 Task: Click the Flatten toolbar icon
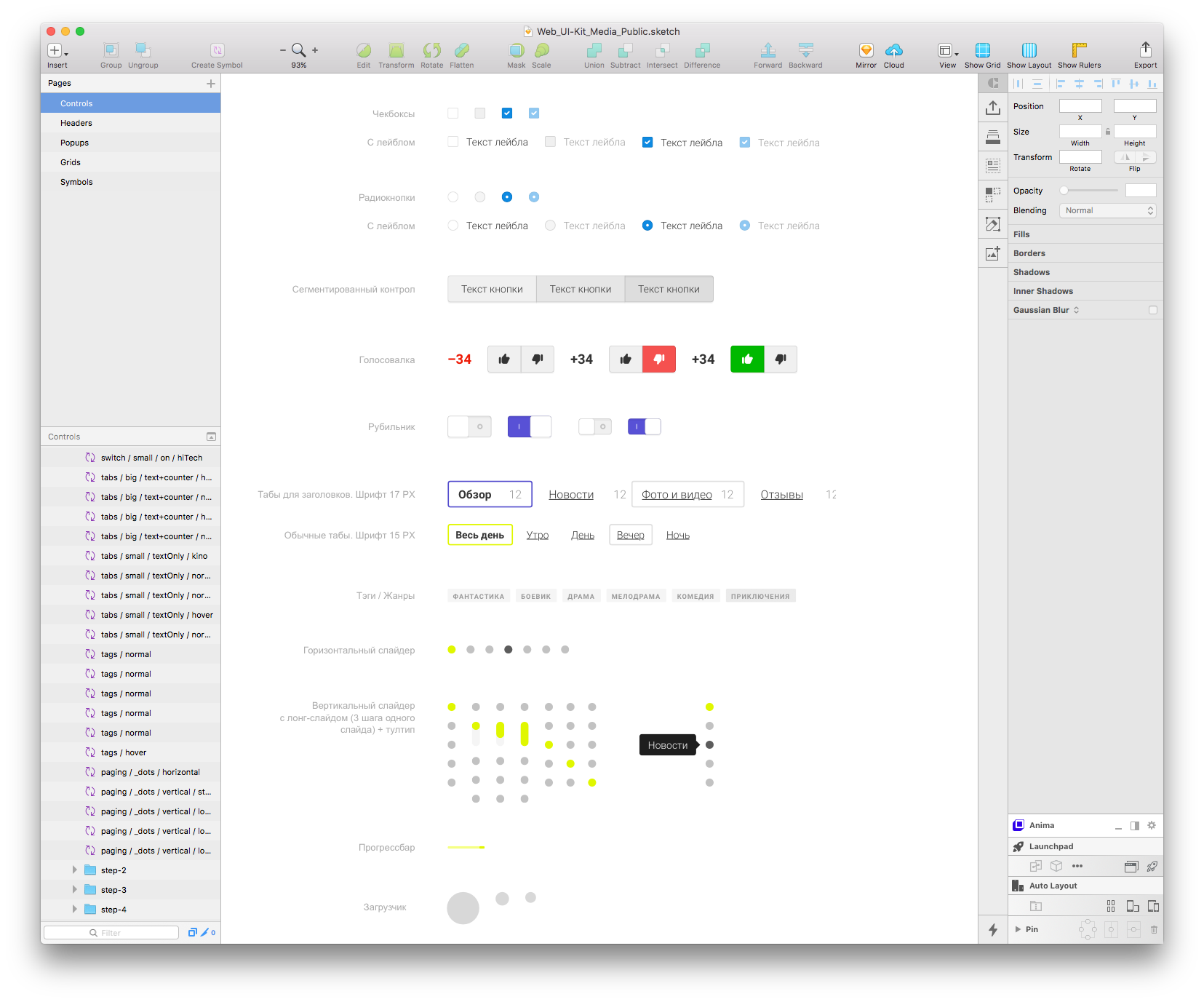(461, 50)
